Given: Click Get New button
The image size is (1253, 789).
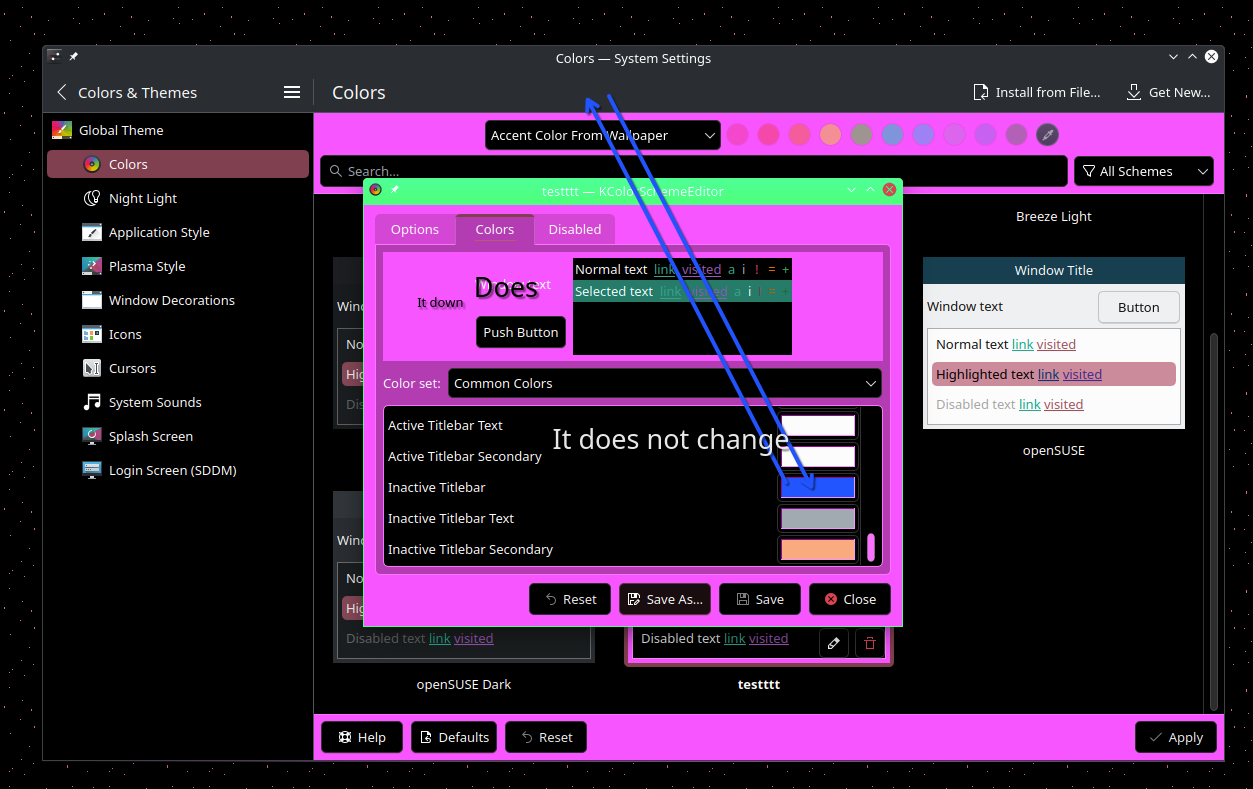Looking at the screenshot, I should point(1168,92).
